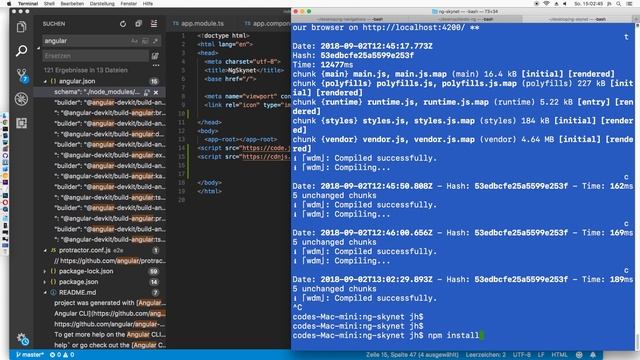This screenshot has width=640, height=360.
Task: Toggle regular expression in the search field
Action: 155,41
